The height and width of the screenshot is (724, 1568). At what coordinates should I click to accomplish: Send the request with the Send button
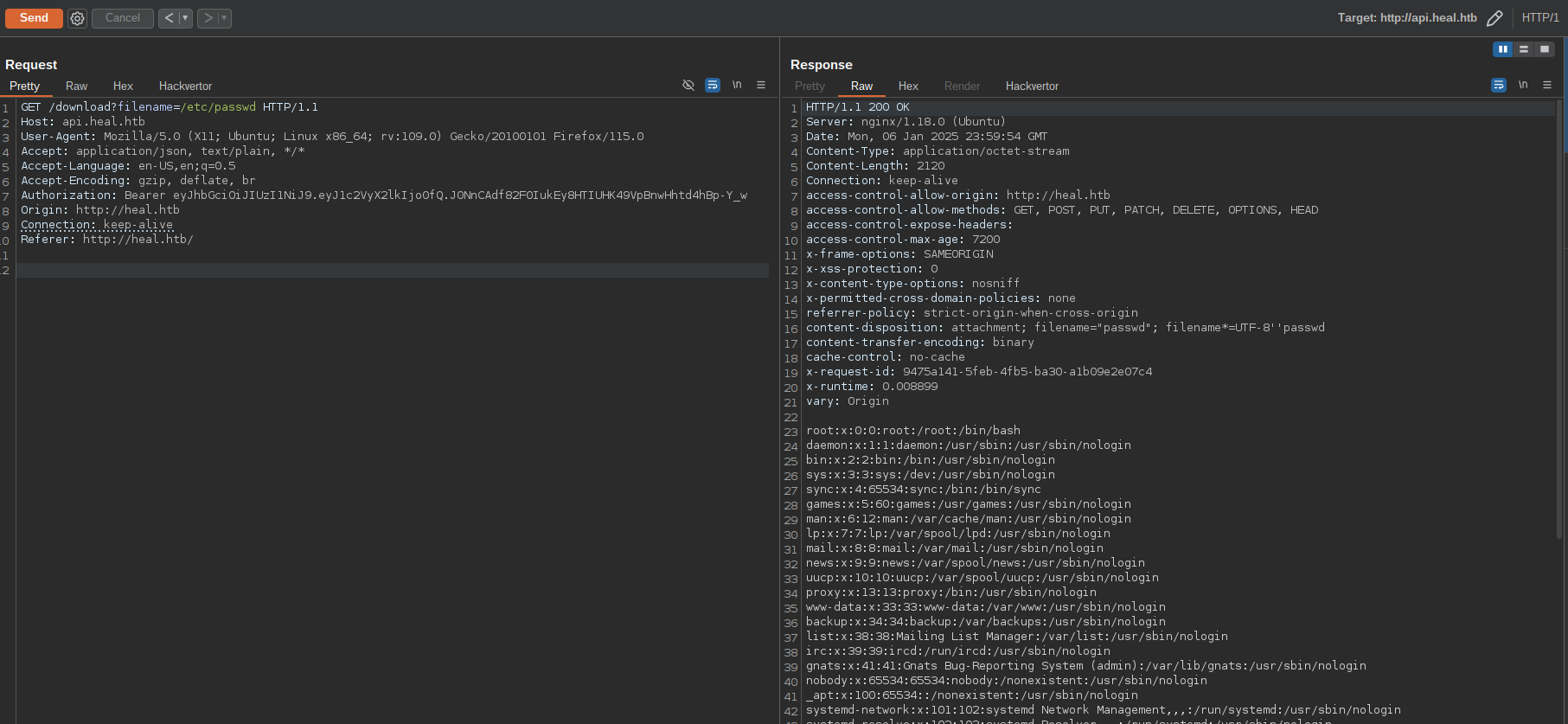[34, 18]
